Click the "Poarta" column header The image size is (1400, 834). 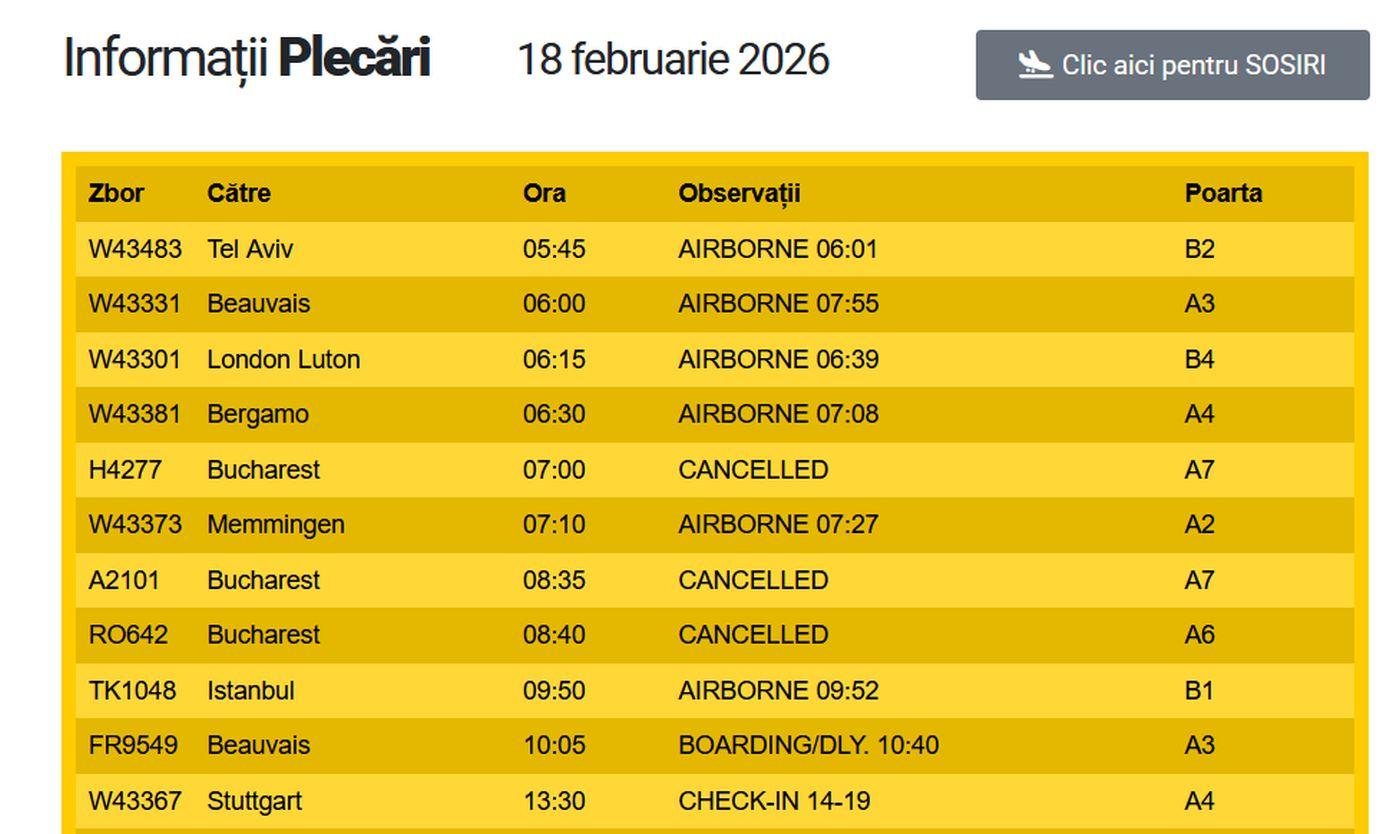click(x=1223, y=193)
